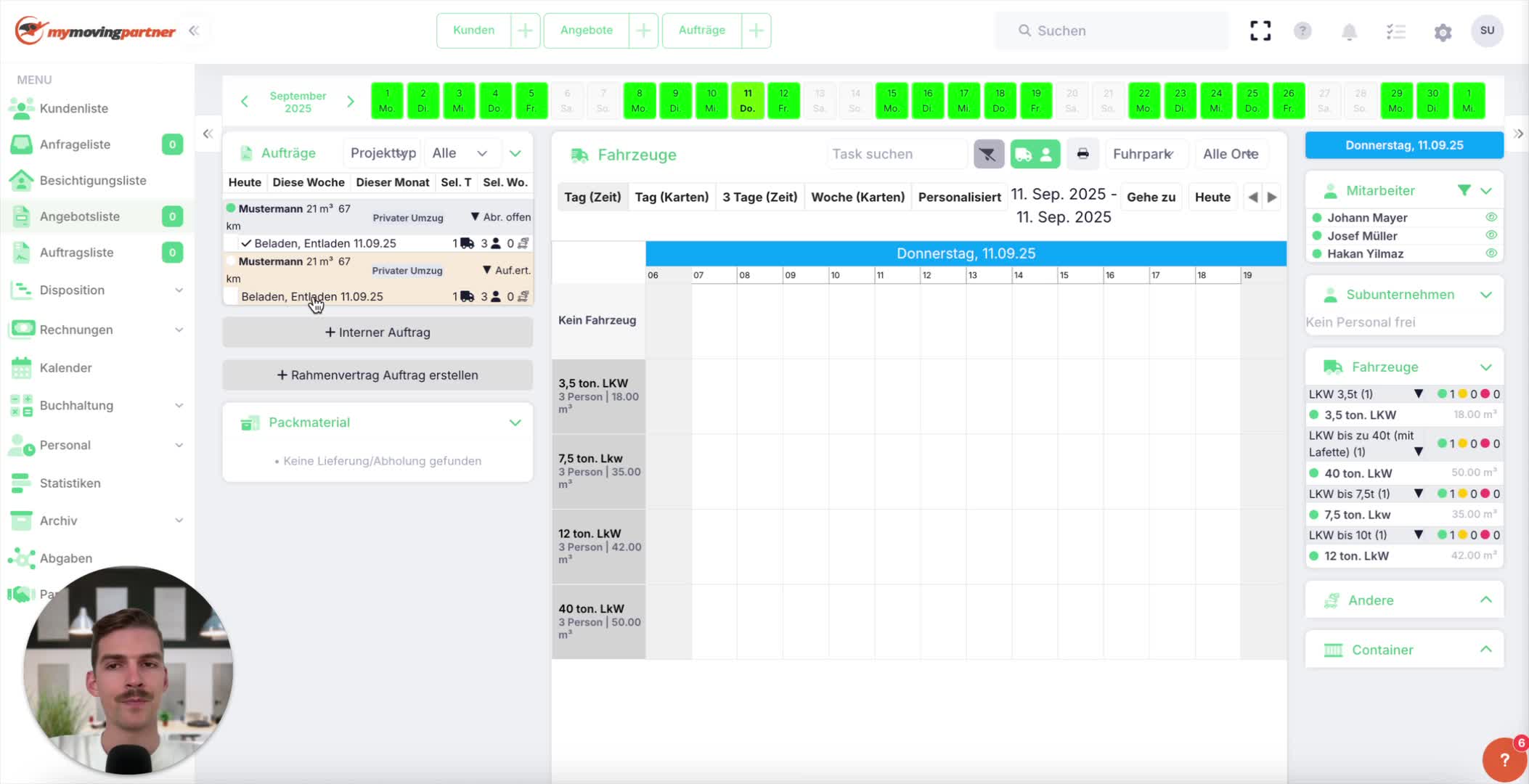
Task: Open Kundenliste from sidebar
Action: pos(74,108)
